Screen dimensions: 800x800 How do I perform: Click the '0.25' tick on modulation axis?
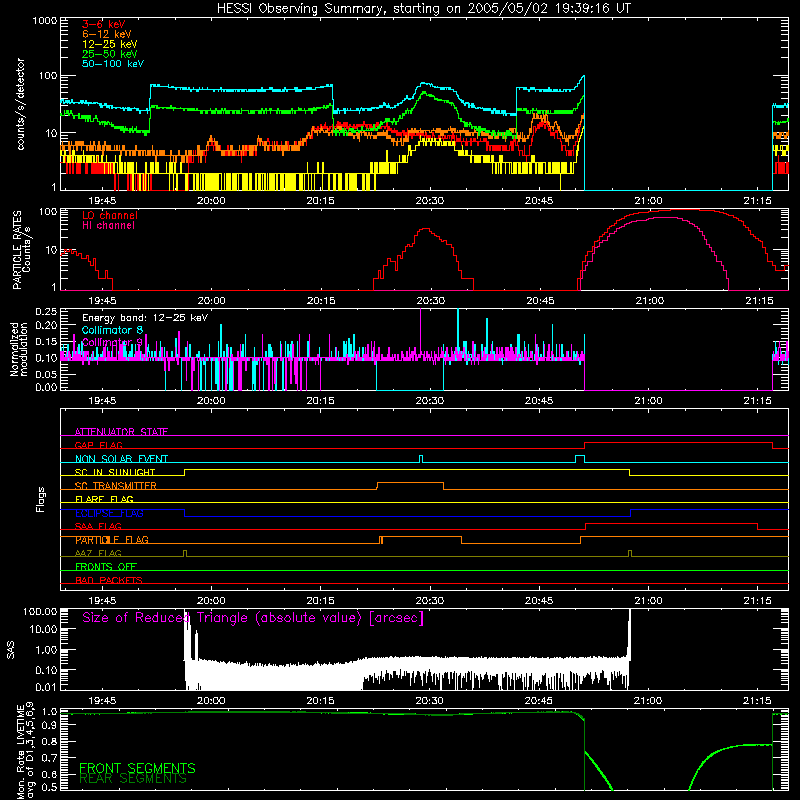pos(46,311)
